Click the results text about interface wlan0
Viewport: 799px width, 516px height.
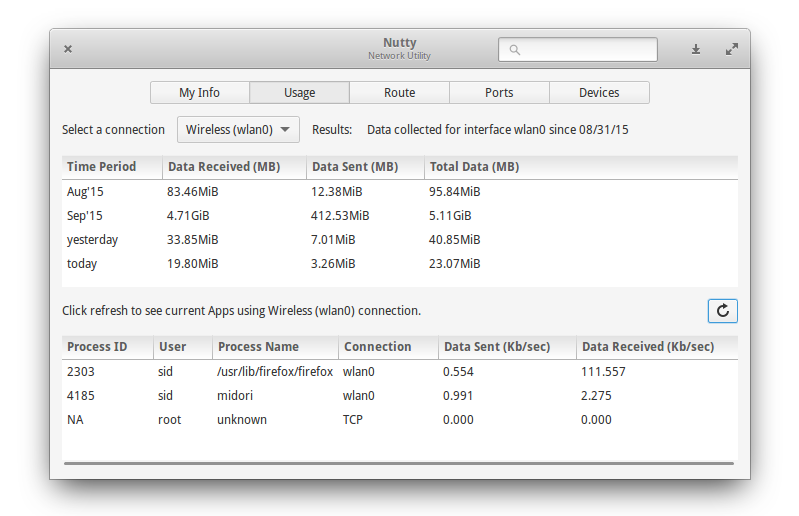point(498,130)
